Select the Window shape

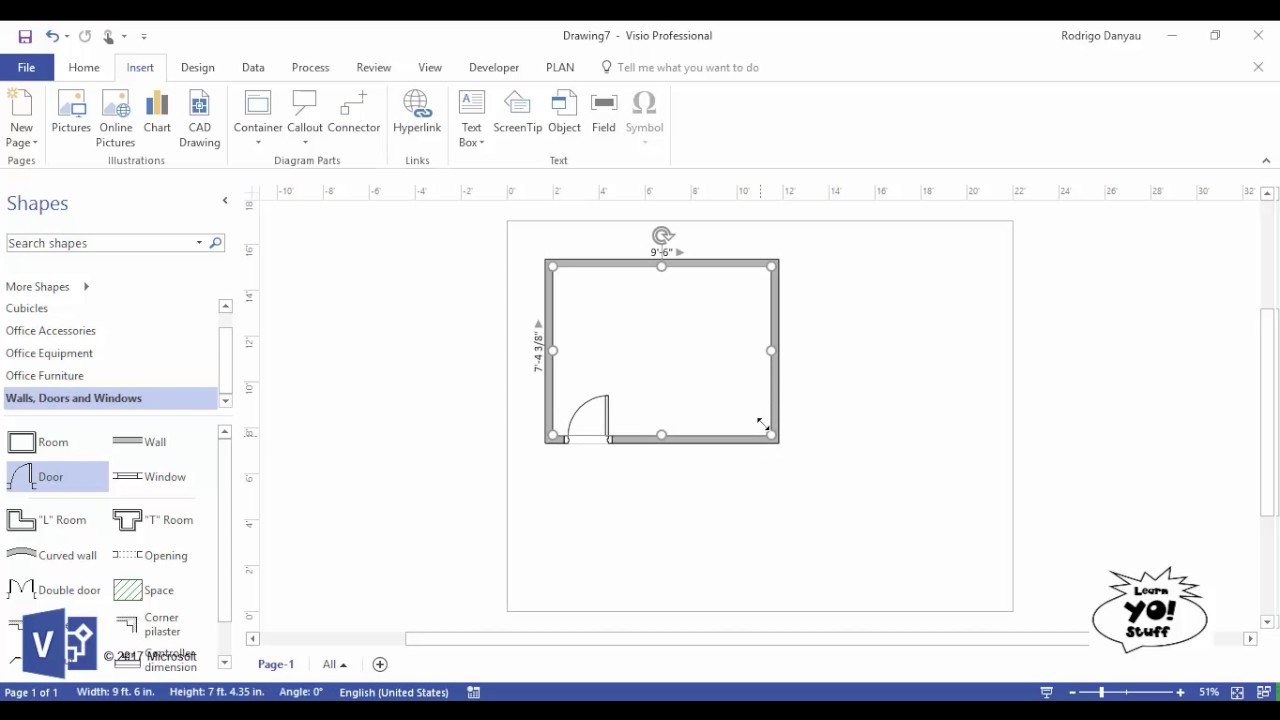(150, 477)
